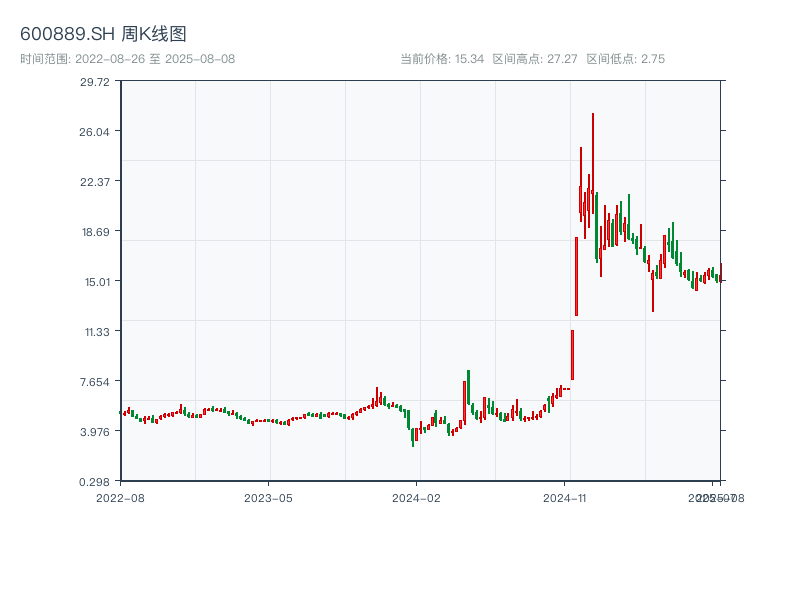The image size is (800, 600).
Task: Click the last red candlestick at chart's right edge
Action: [721, 271]
